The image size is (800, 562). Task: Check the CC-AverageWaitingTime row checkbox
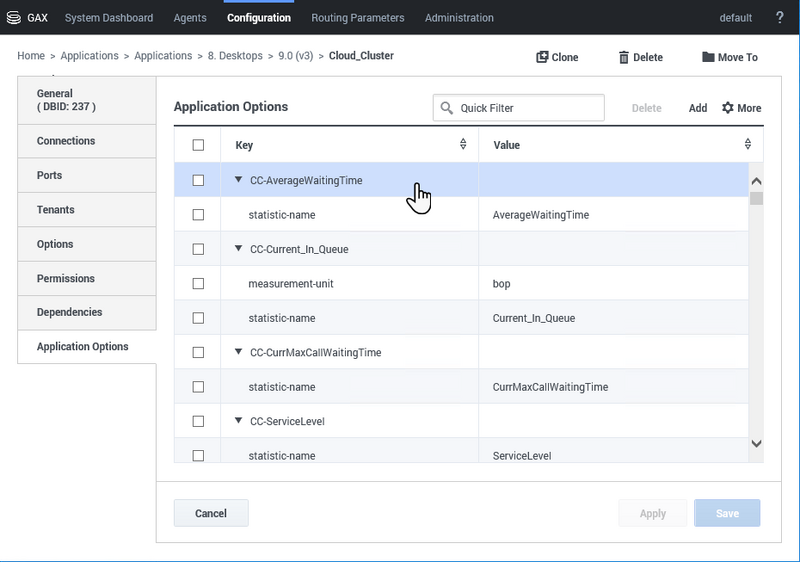(x=198, y=181)
